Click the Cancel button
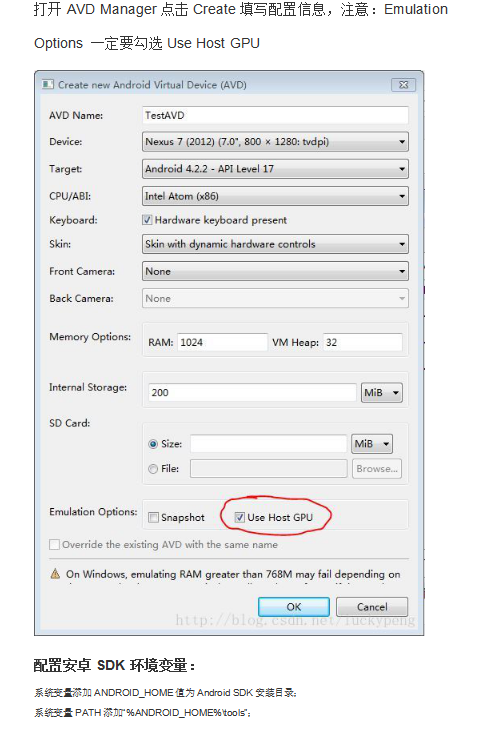 pos(372,607)
